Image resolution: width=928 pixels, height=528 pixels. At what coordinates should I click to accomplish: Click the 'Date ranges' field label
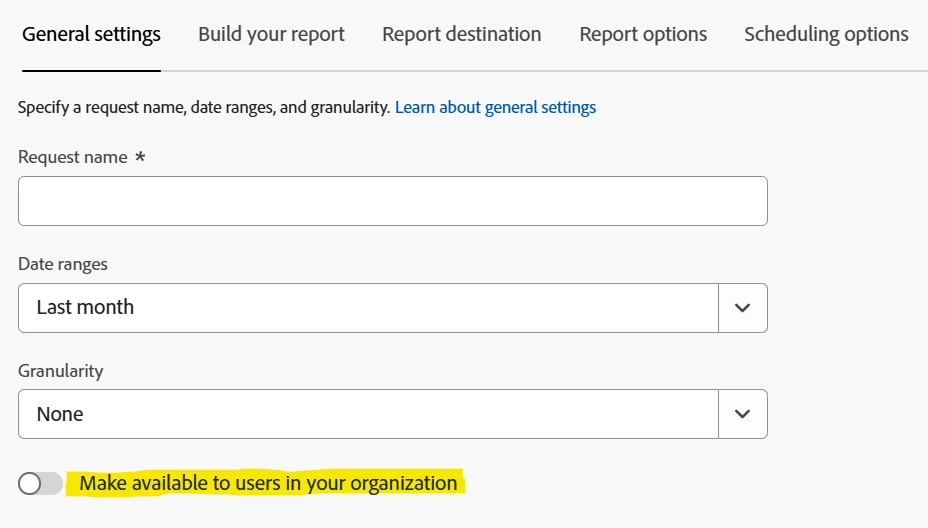[63, 264]
